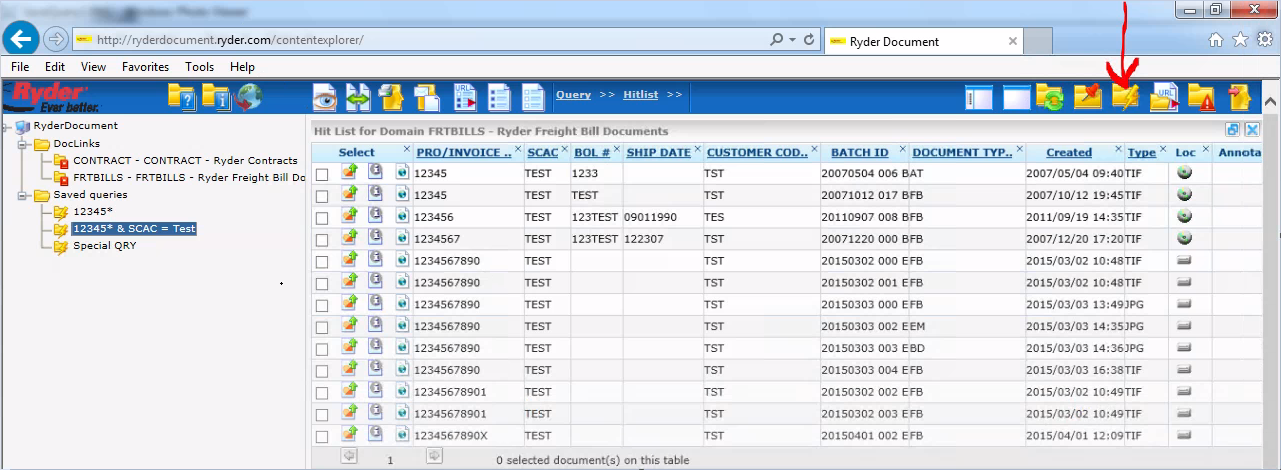
Task: Select the checkbox for the 123456 row
Action: click(x=322, y=218)
